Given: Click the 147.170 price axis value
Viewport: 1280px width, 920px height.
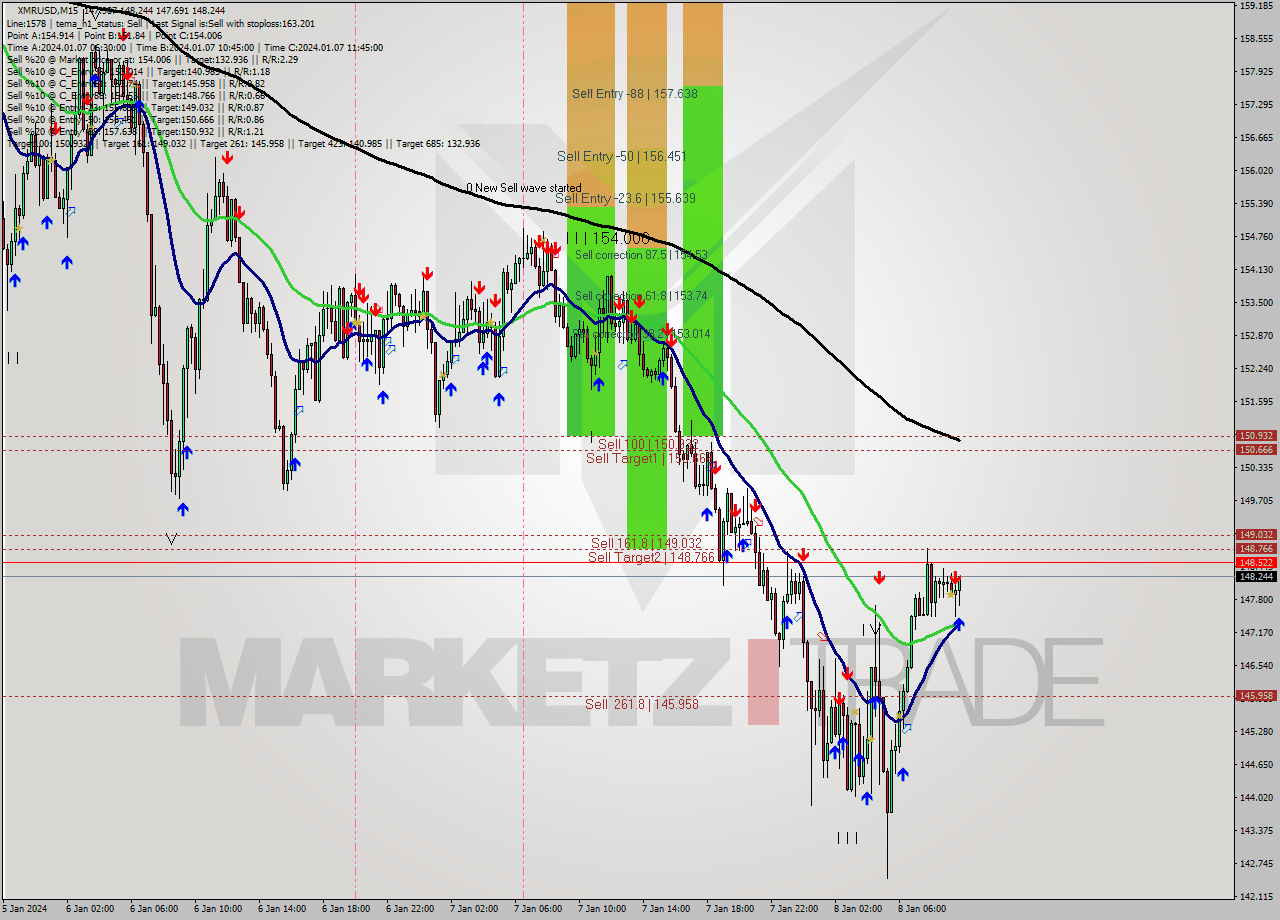Looking at the screenshot, I should click(x=1256, y=632).
